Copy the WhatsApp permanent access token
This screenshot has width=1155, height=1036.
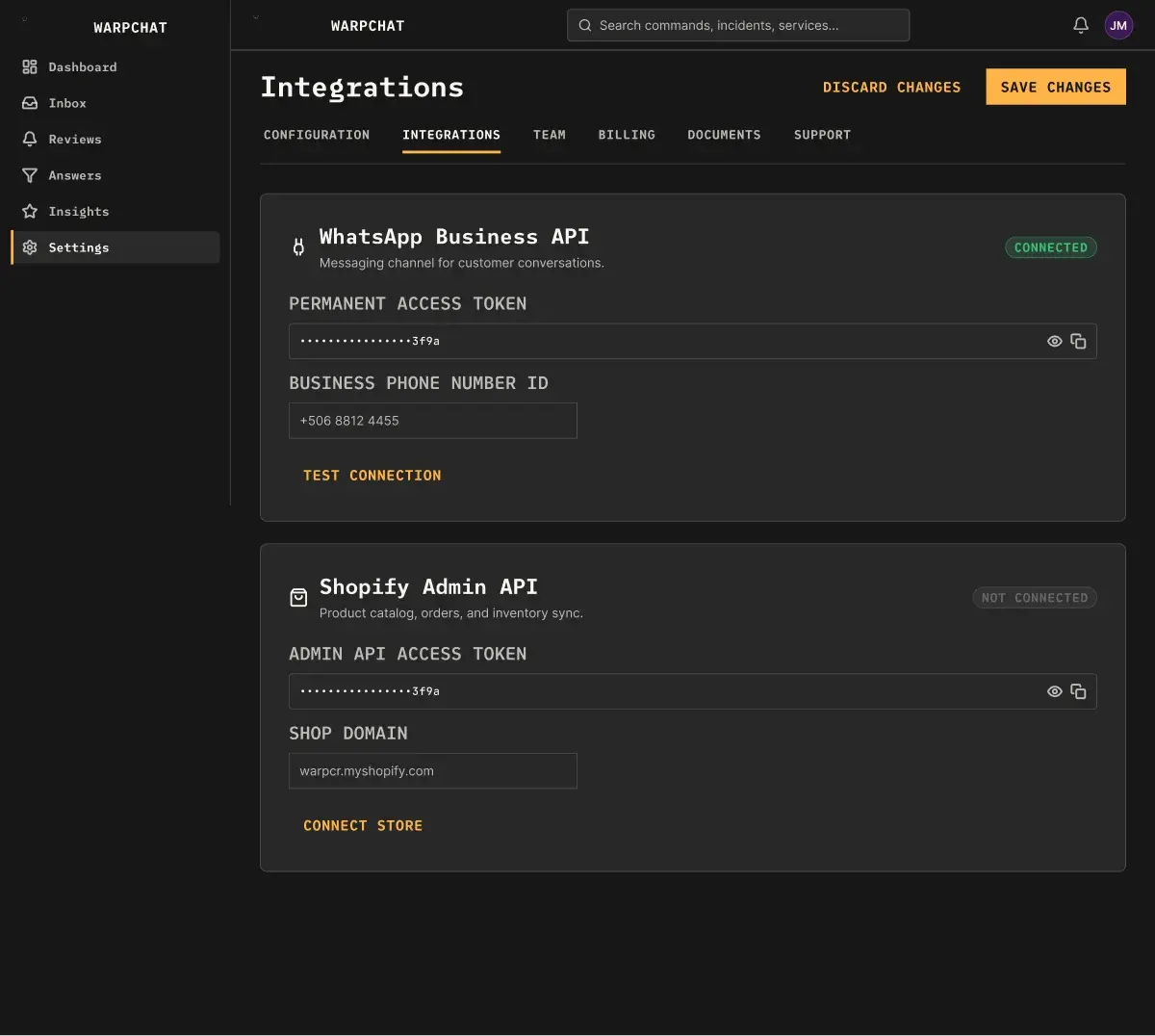tap(1078, 342)
